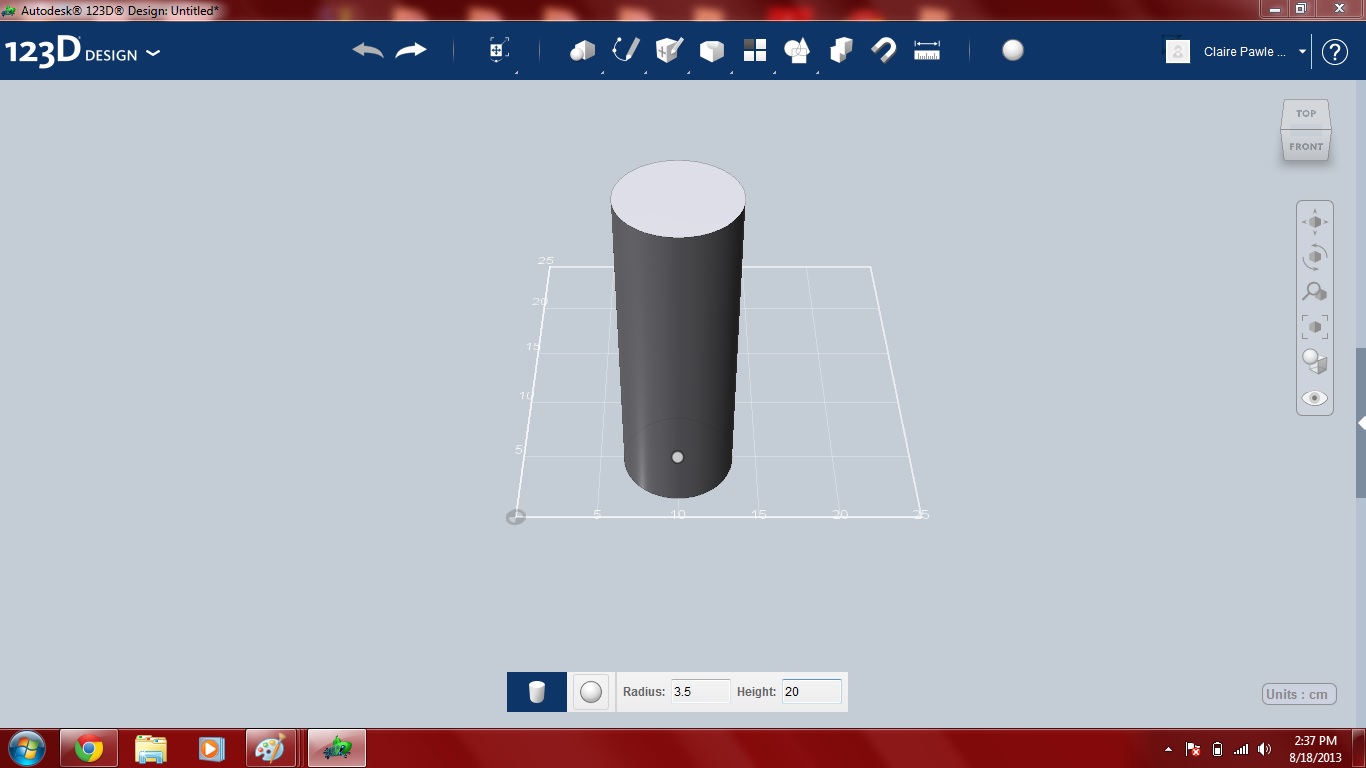Screen dimensions: 1366x768
Task: Expand the Claire Pawle account dropdown
Action: [x=1302, y=52]
